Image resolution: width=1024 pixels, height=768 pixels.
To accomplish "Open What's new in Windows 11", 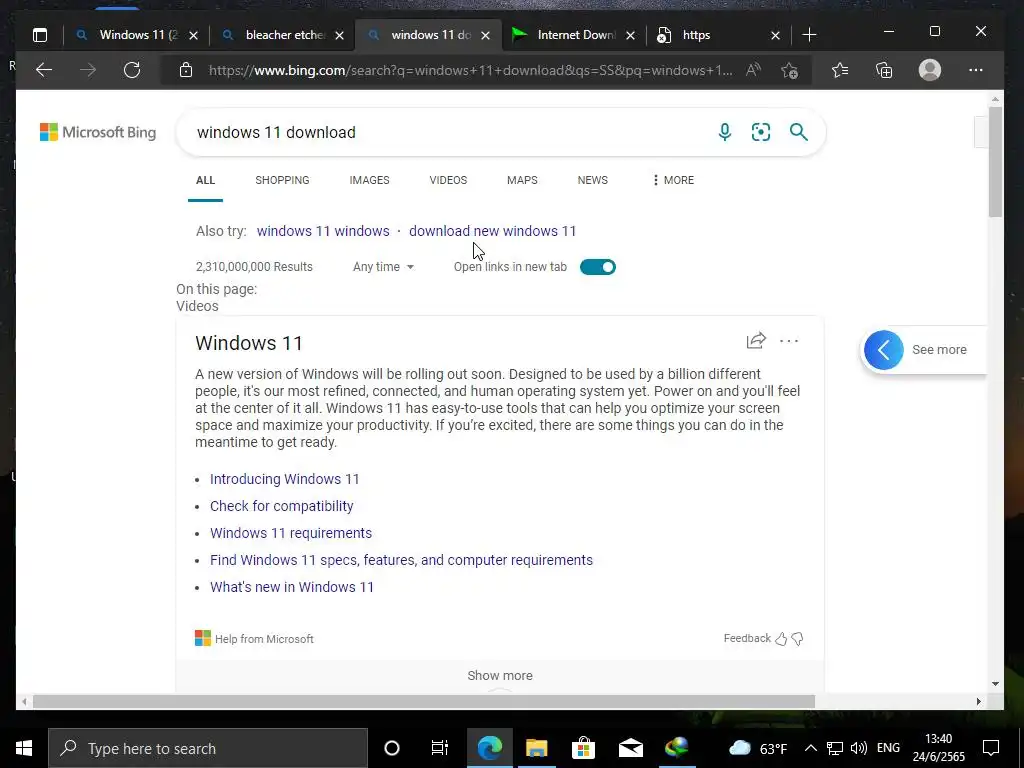I will point(292,587).
